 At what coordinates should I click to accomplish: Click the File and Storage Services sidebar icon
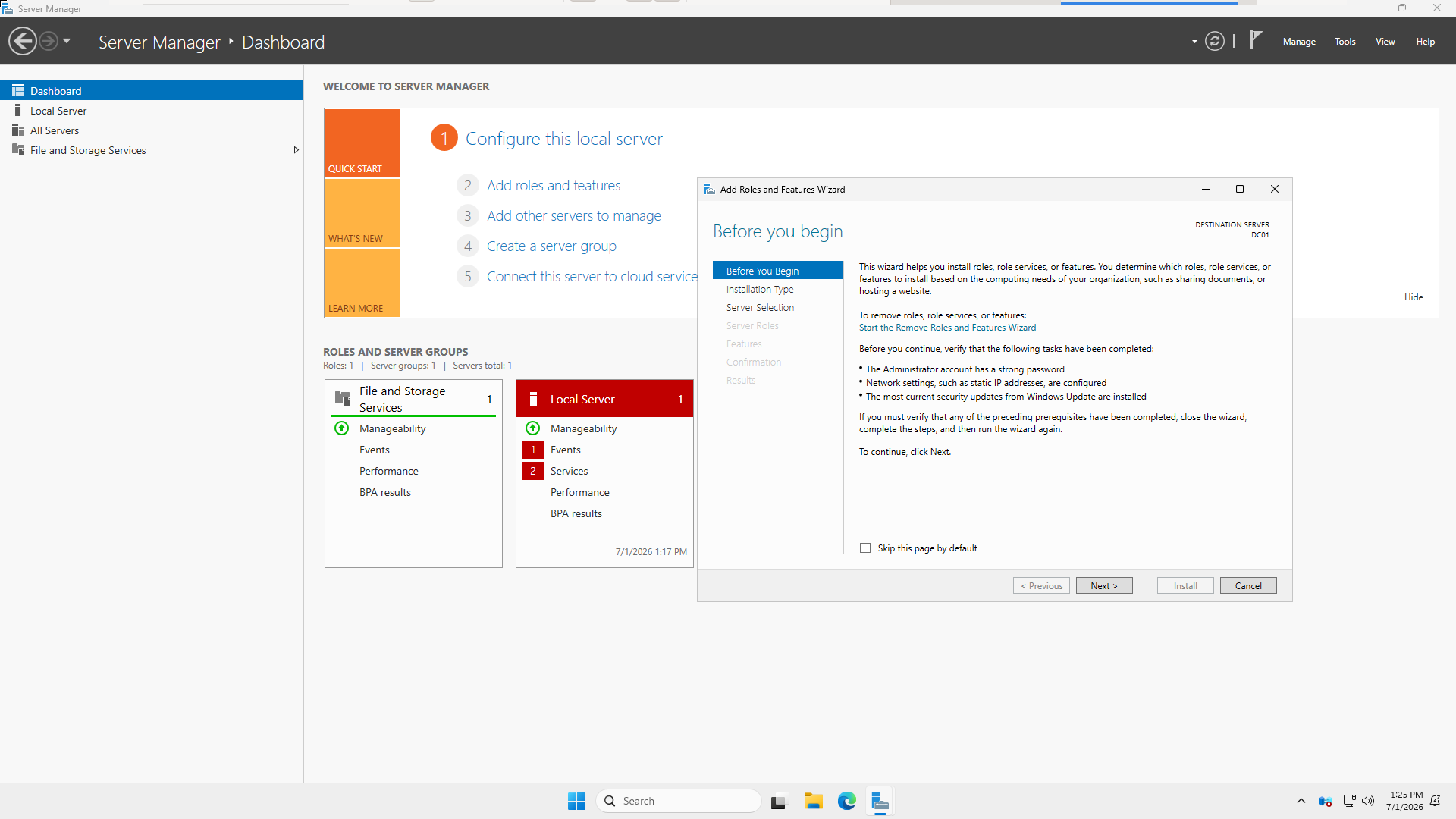(x=18, y=150)
